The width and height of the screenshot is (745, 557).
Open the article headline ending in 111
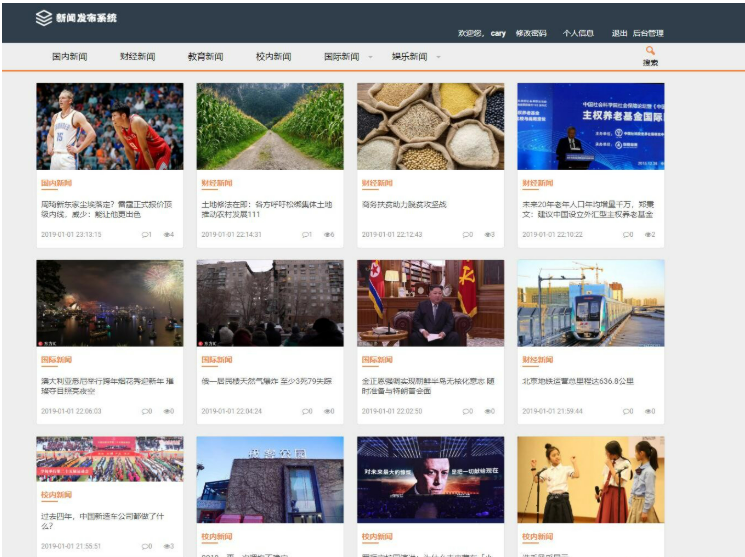[267, 209]
